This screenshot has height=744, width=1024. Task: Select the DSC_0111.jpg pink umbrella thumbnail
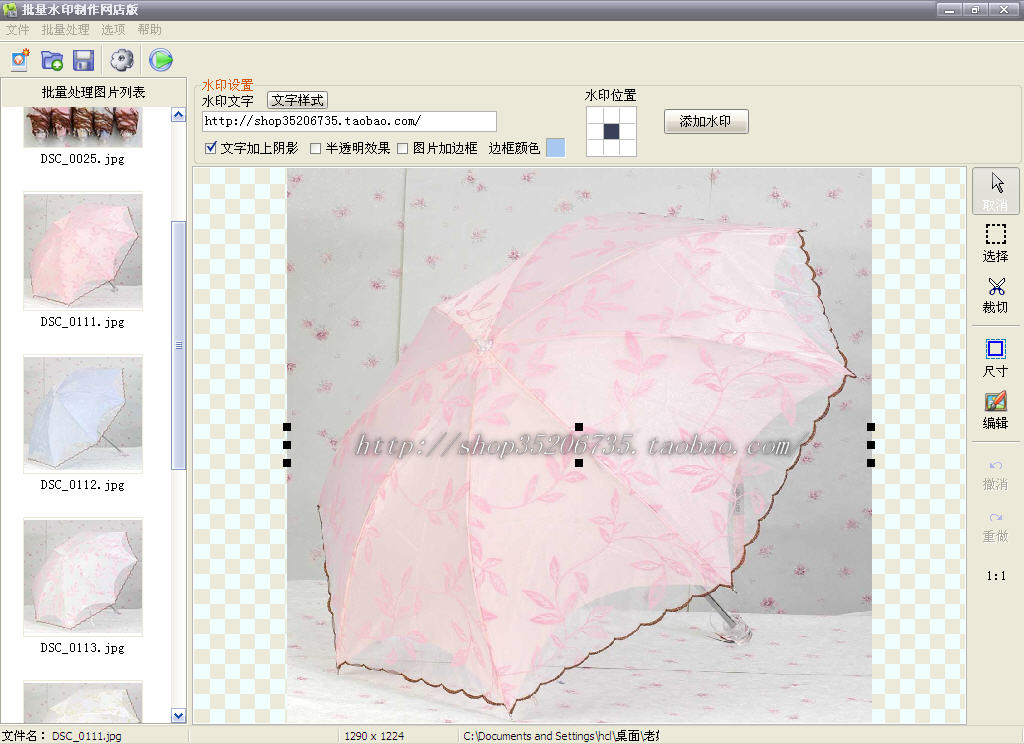point(83,251)
